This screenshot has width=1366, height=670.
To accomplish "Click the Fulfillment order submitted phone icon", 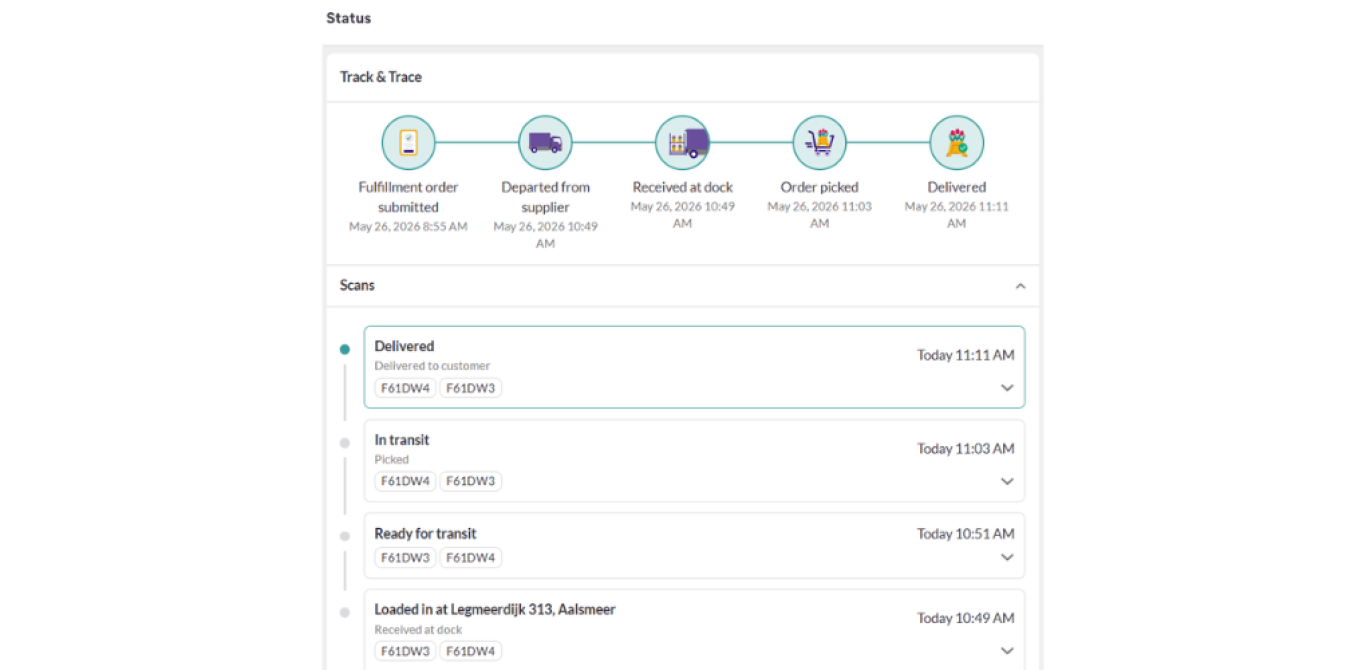I will [x=408, y=143].
